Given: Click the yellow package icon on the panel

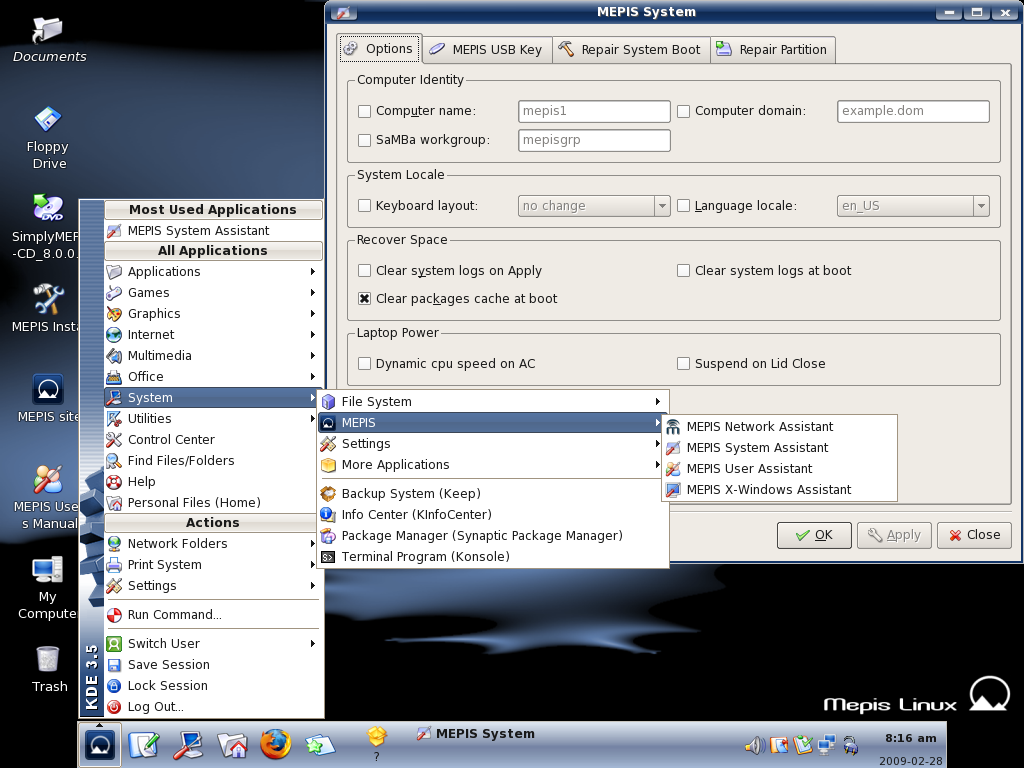Looking at the screenshot, I should pyautogui.click(x=377, y=737).
